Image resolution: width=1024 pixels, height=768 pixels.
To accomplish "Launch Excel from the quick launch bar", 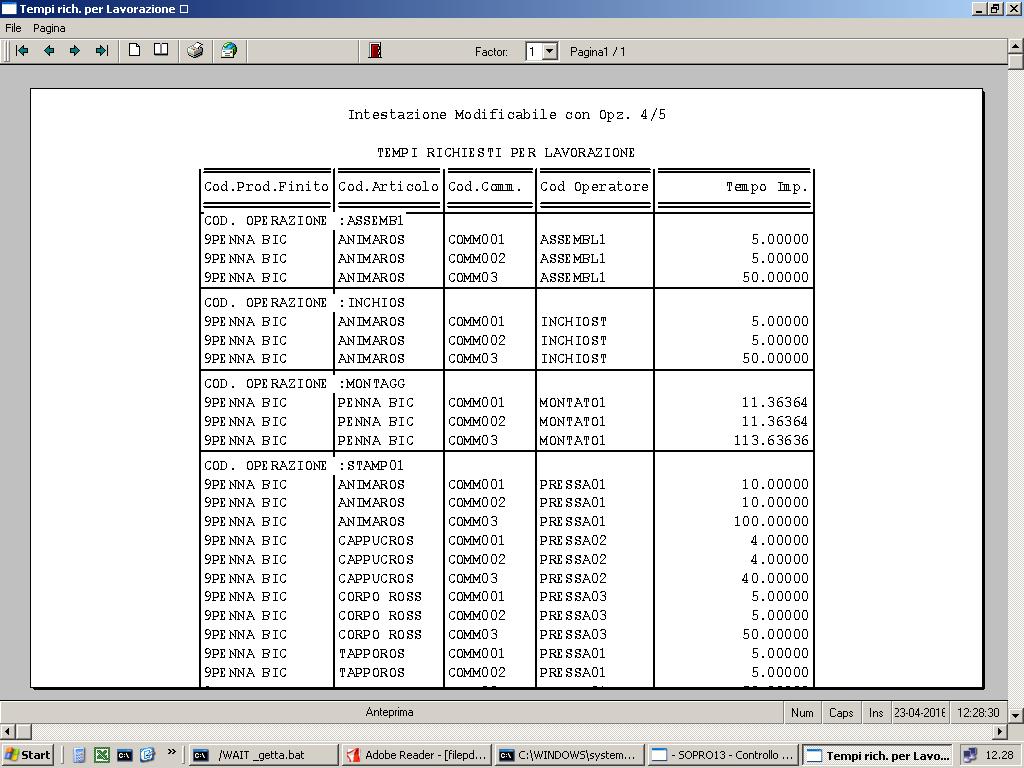I will tap(102, 755).
